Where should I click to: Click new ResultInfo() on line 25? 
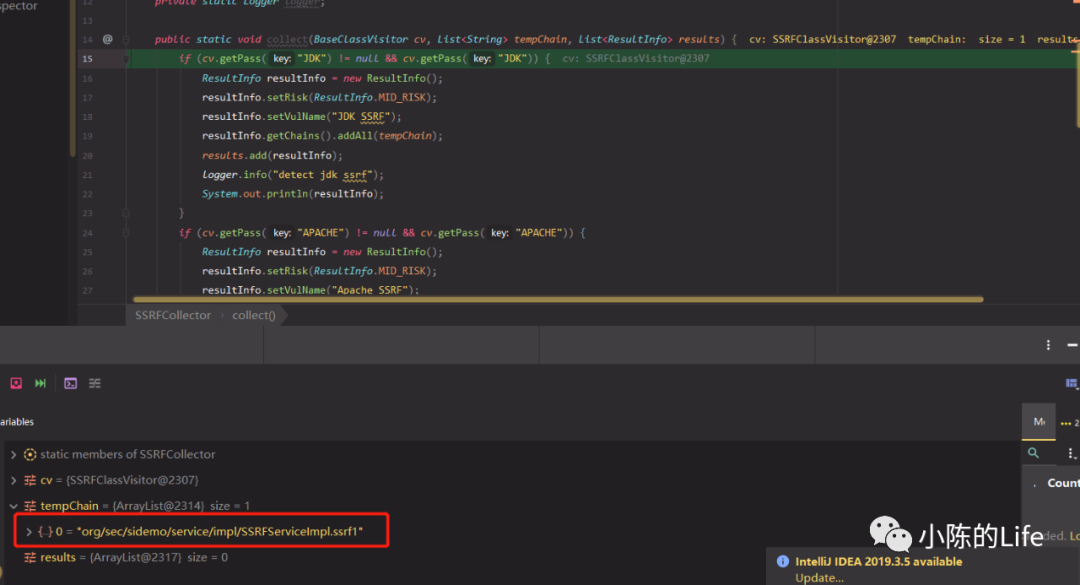[393, 252]
